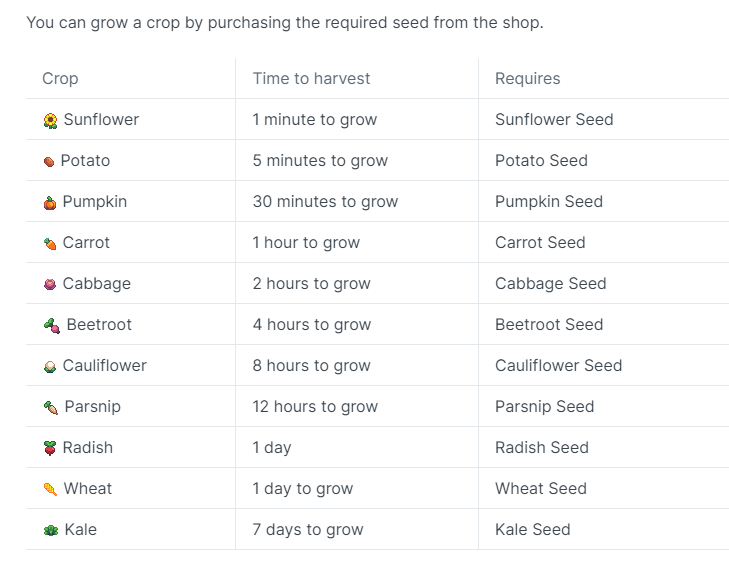Click the Sunflower crop icon

pyautogui.click(x=50, y=121)
